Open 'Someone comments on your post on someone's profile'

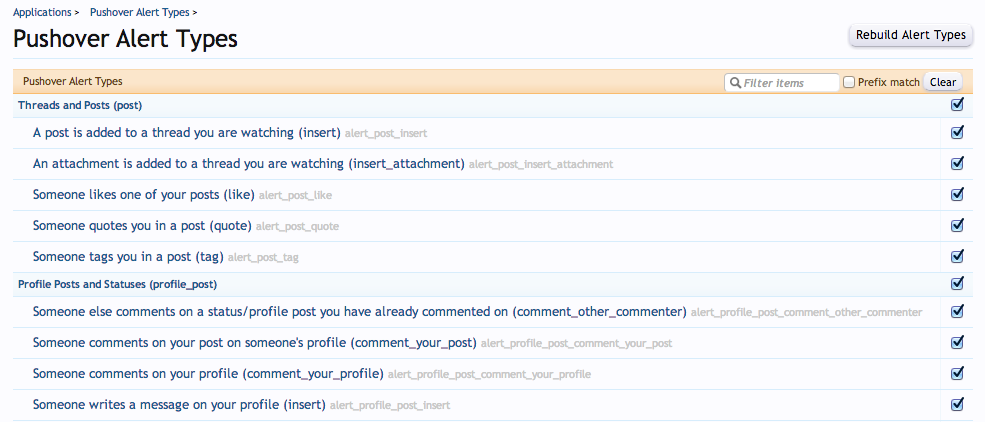tap(254, 343)
